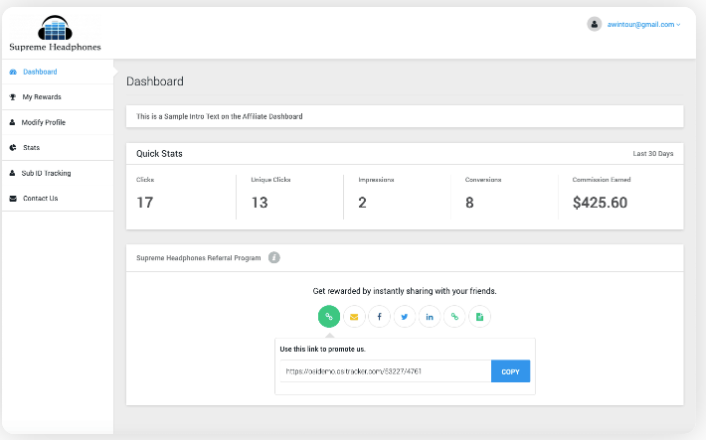Click the info icon beside Referral Program
Viewport: 706px width, 440px height.
(x=274, y=257)
